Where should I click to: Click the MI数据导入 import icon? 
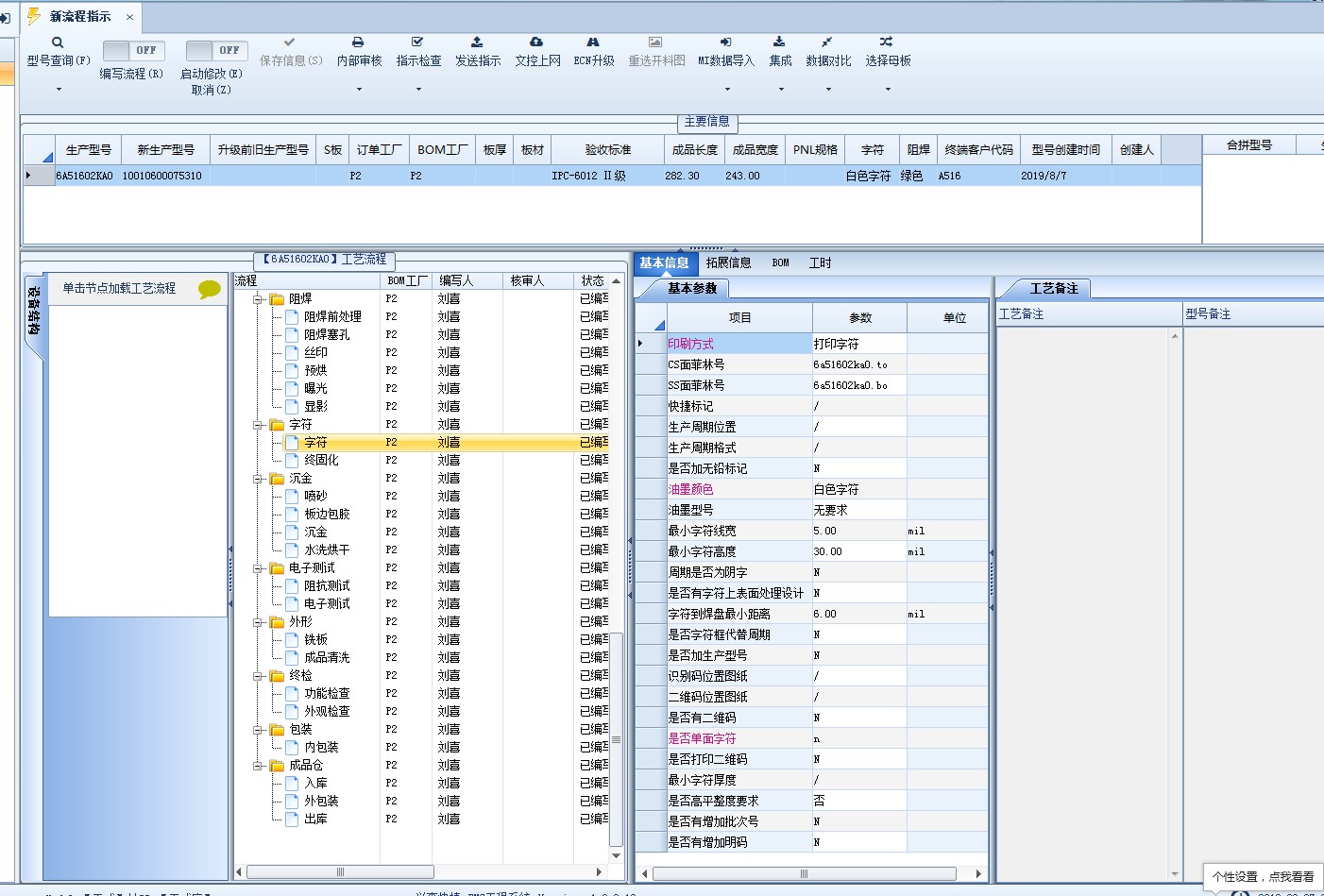(725, 42)
